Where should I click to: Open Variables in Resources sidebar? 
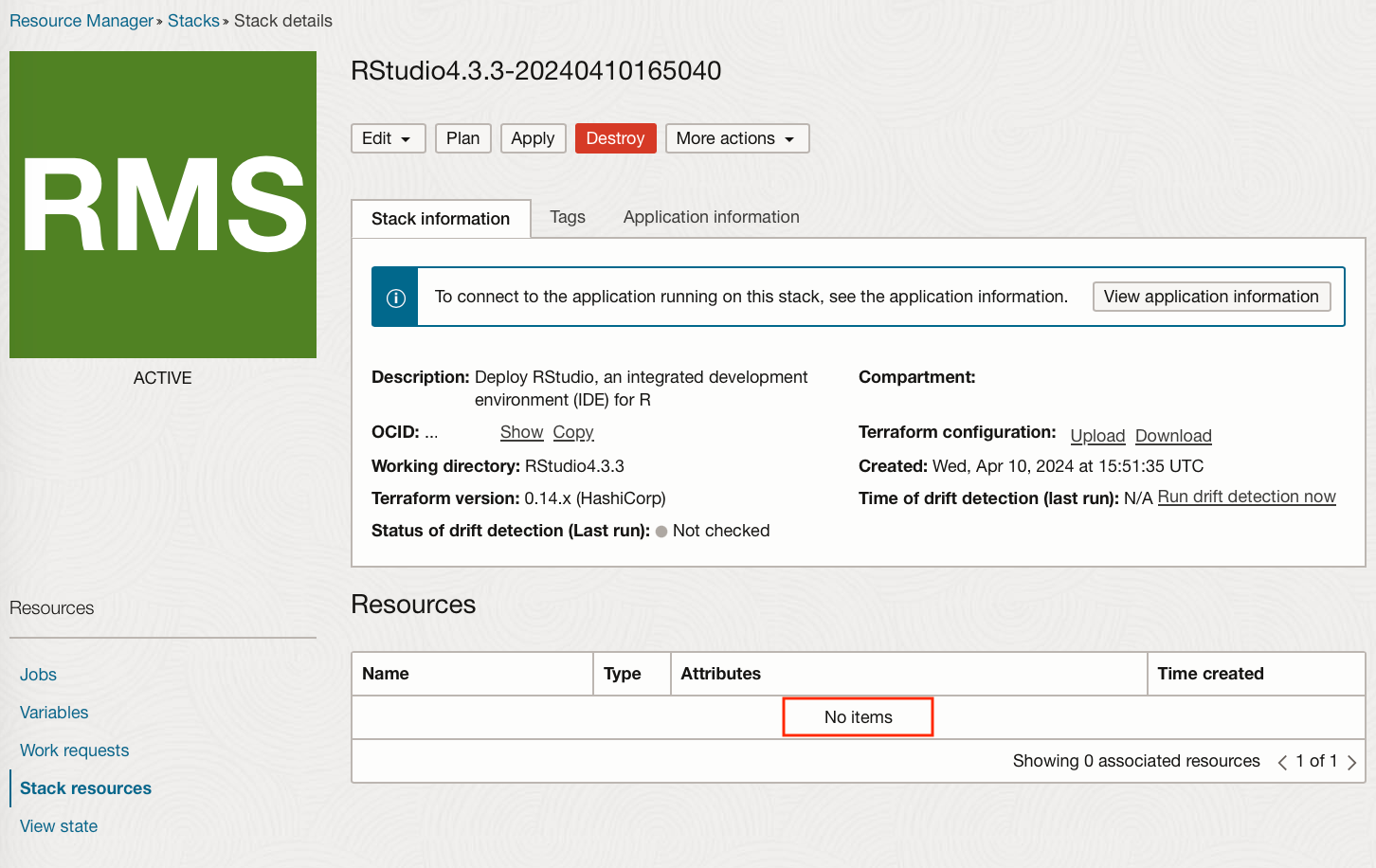point(54,713)
